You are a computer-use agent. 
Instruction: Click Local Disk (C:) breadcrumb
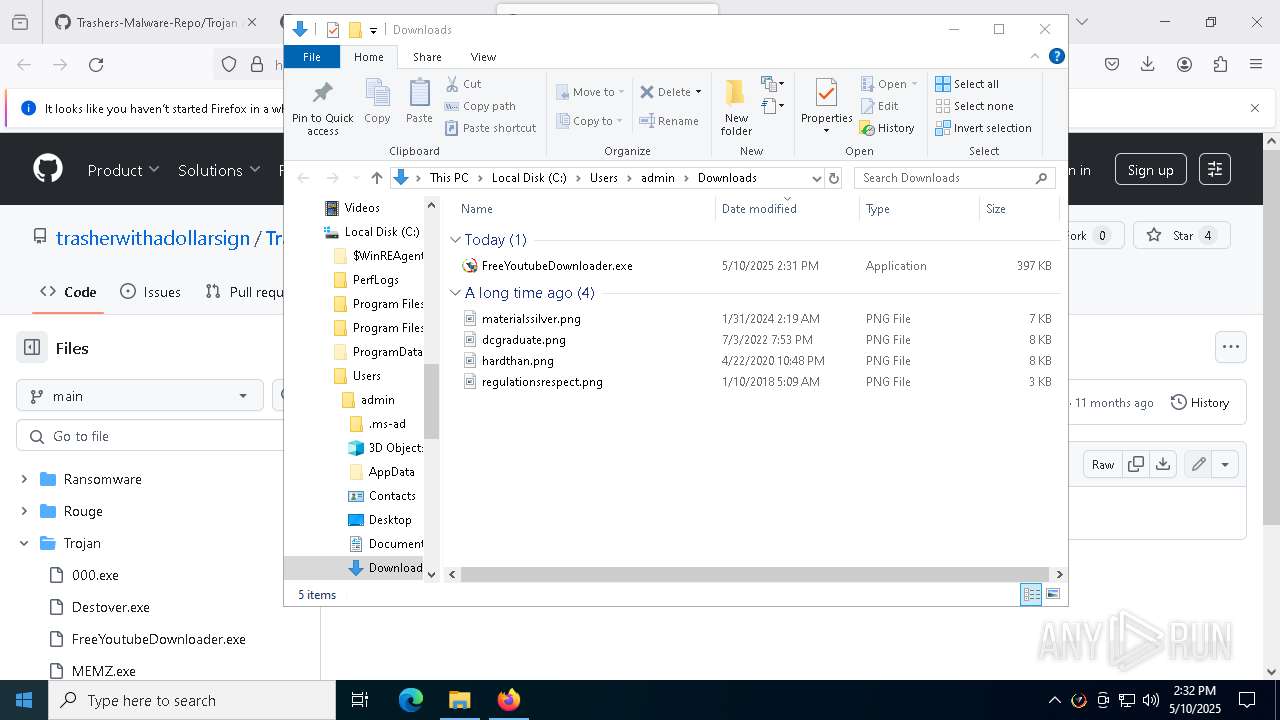point(529,178)
